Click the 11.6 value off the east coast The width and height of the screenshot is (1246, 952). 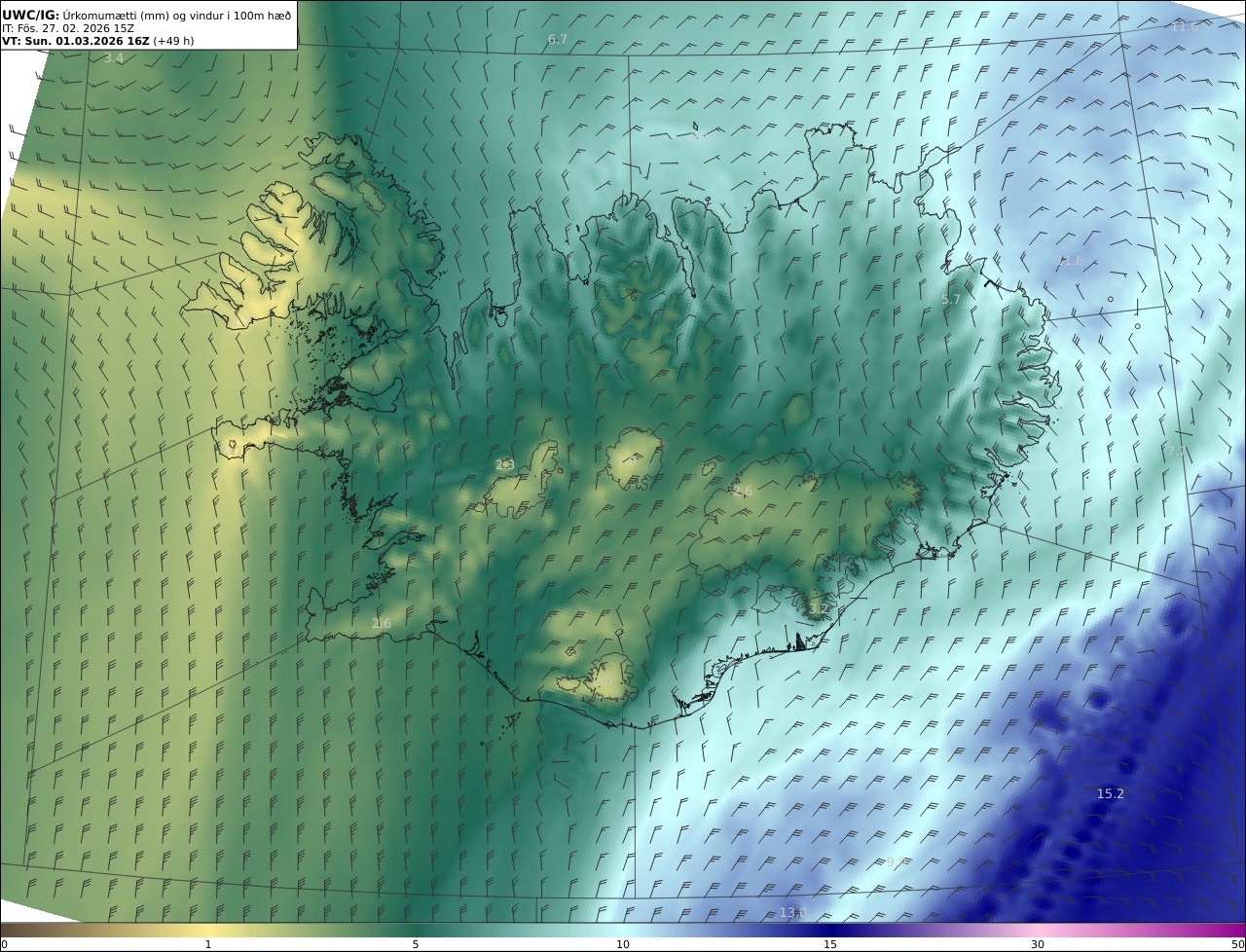coord(1070,261)
